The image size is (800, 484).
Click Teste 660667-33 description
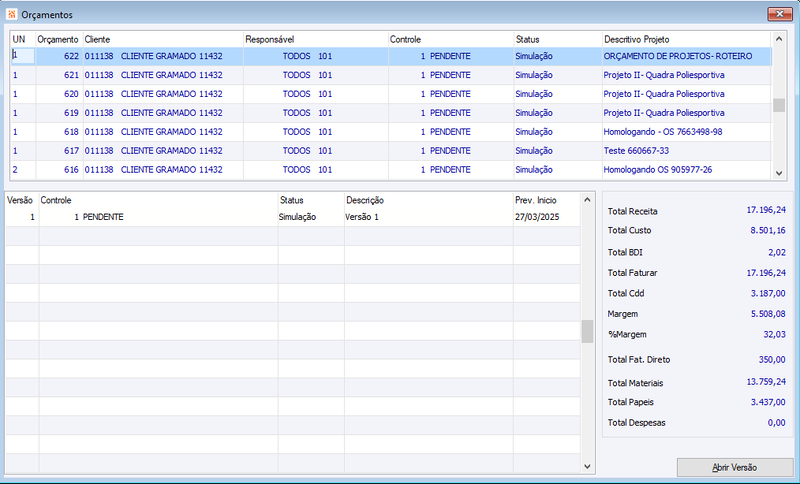(636, 150)
